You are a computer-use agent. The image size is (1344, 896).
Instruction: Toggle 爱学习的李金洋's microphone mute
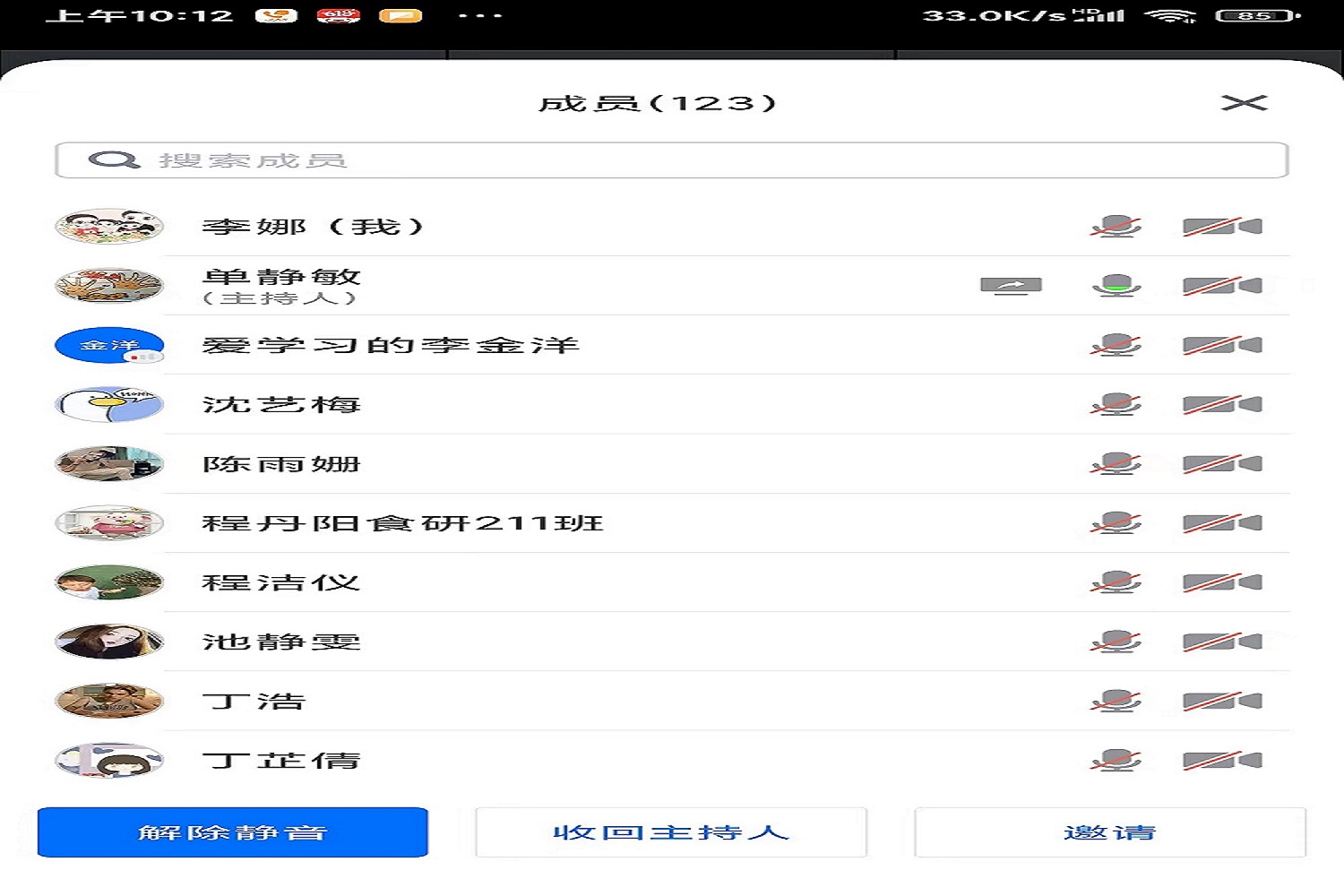1116,346
